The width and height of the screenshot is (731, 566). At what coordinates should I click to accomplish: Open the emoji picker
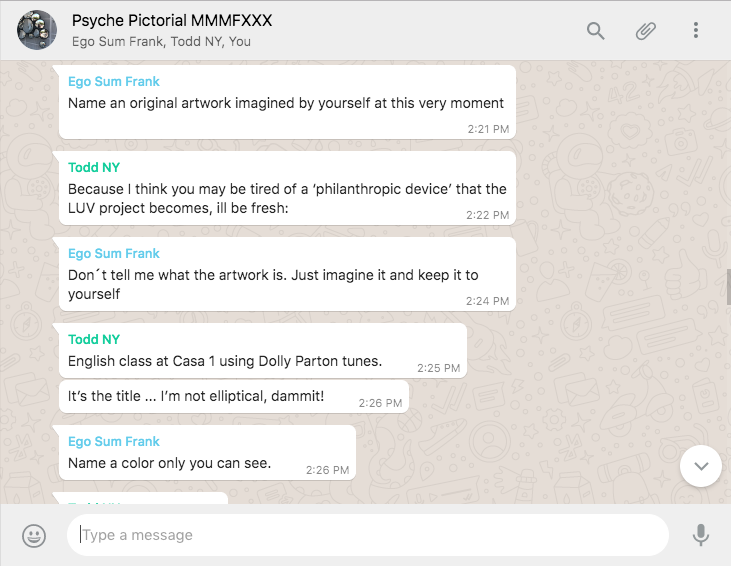34,536
